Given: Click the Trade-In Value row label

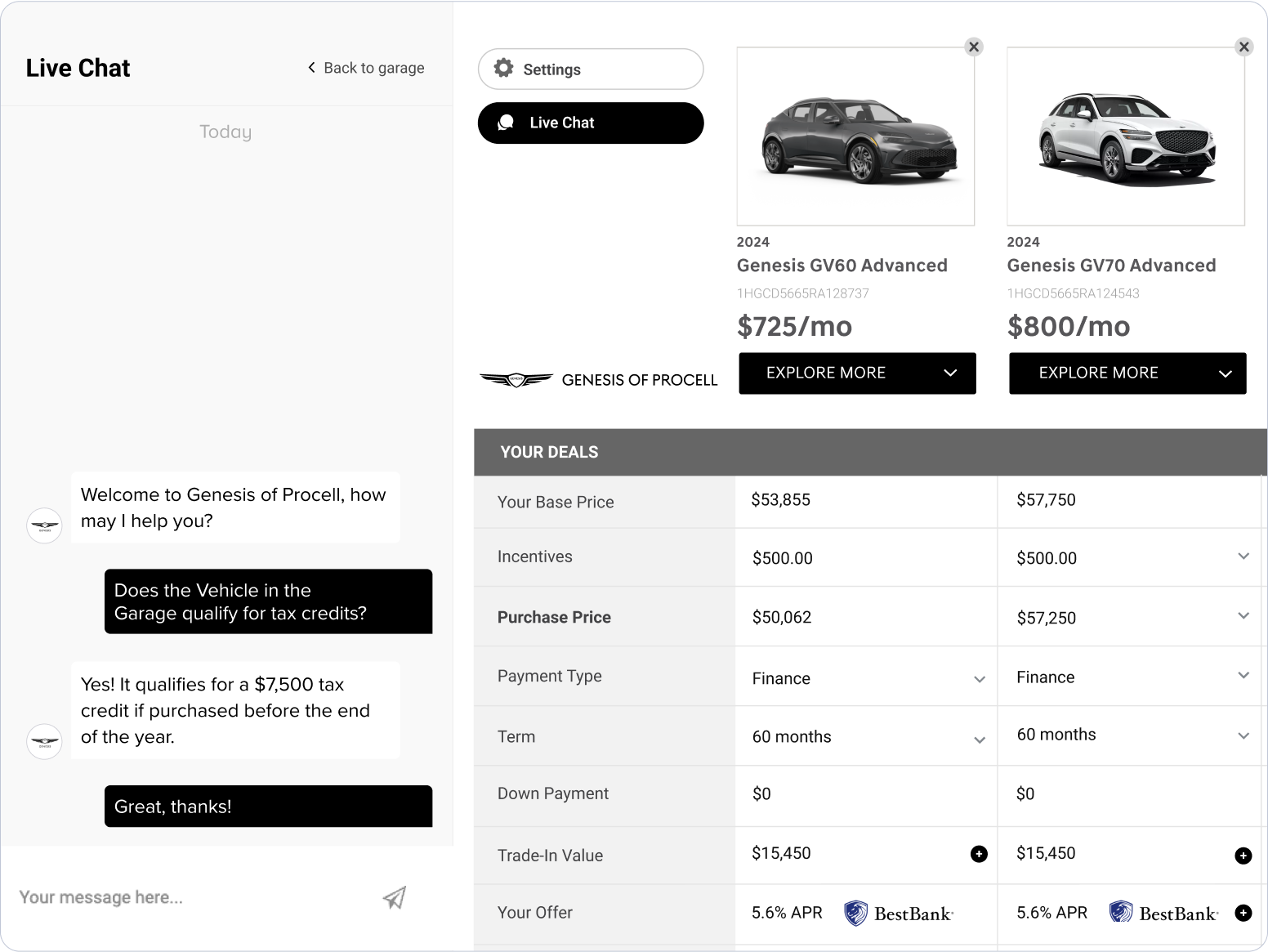Looking at the screenshot, I should pos(550,856).
